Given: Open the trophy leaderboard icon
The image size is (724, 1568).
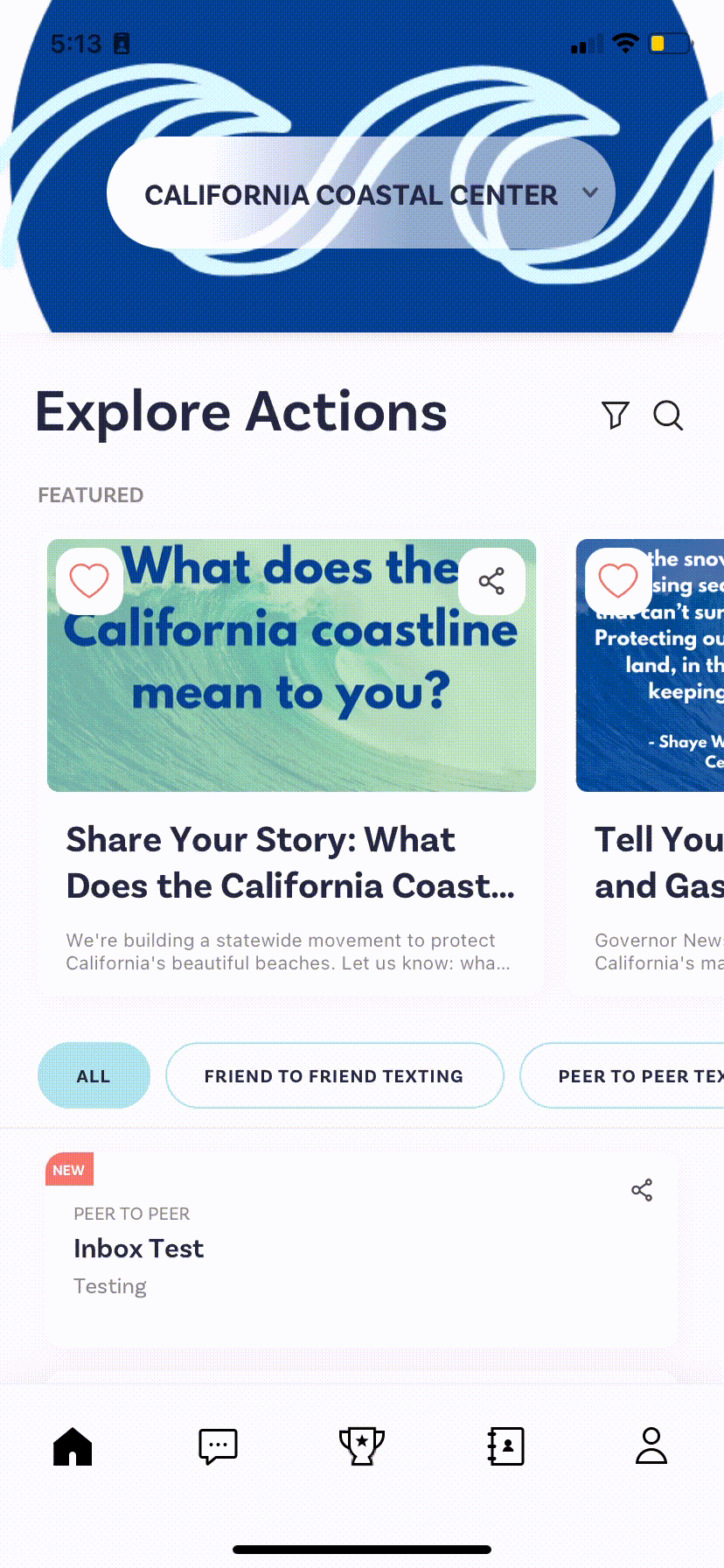Looking at the screenshot, I should [x=362, y=1445].
